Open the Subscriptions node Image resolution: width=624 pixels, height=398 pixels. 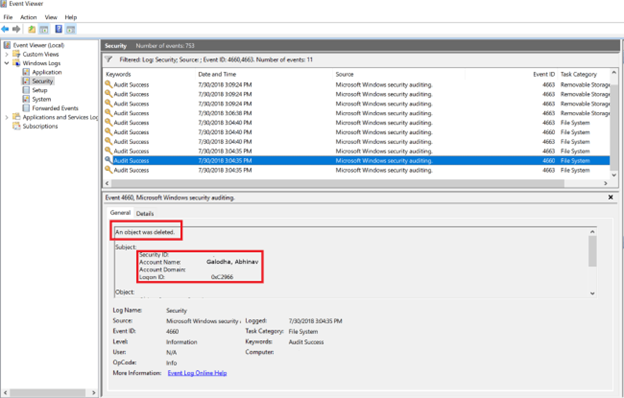point(40,126)
